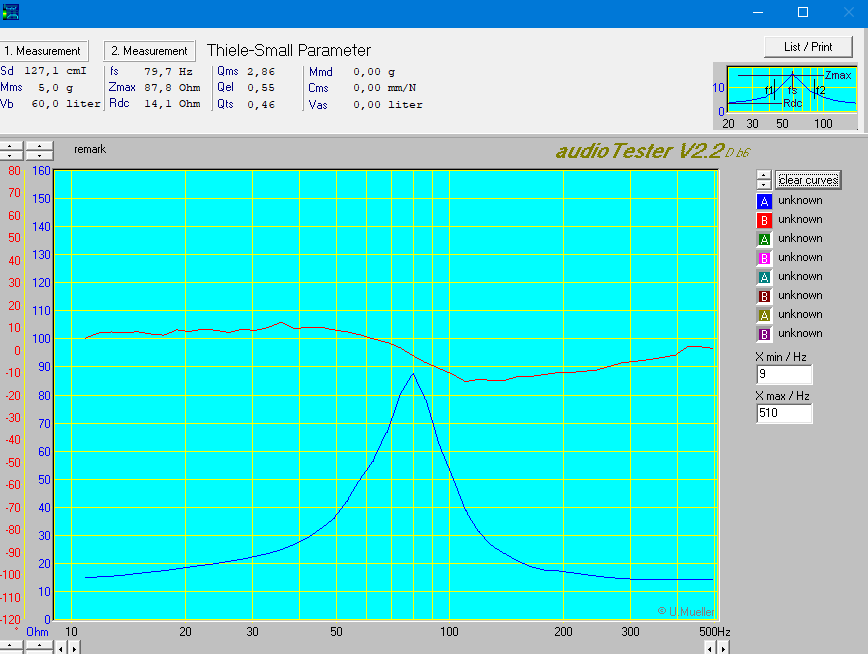Click the Qel value 0,55
Viewport: 868px width, 654px height.
pos(261,87)
